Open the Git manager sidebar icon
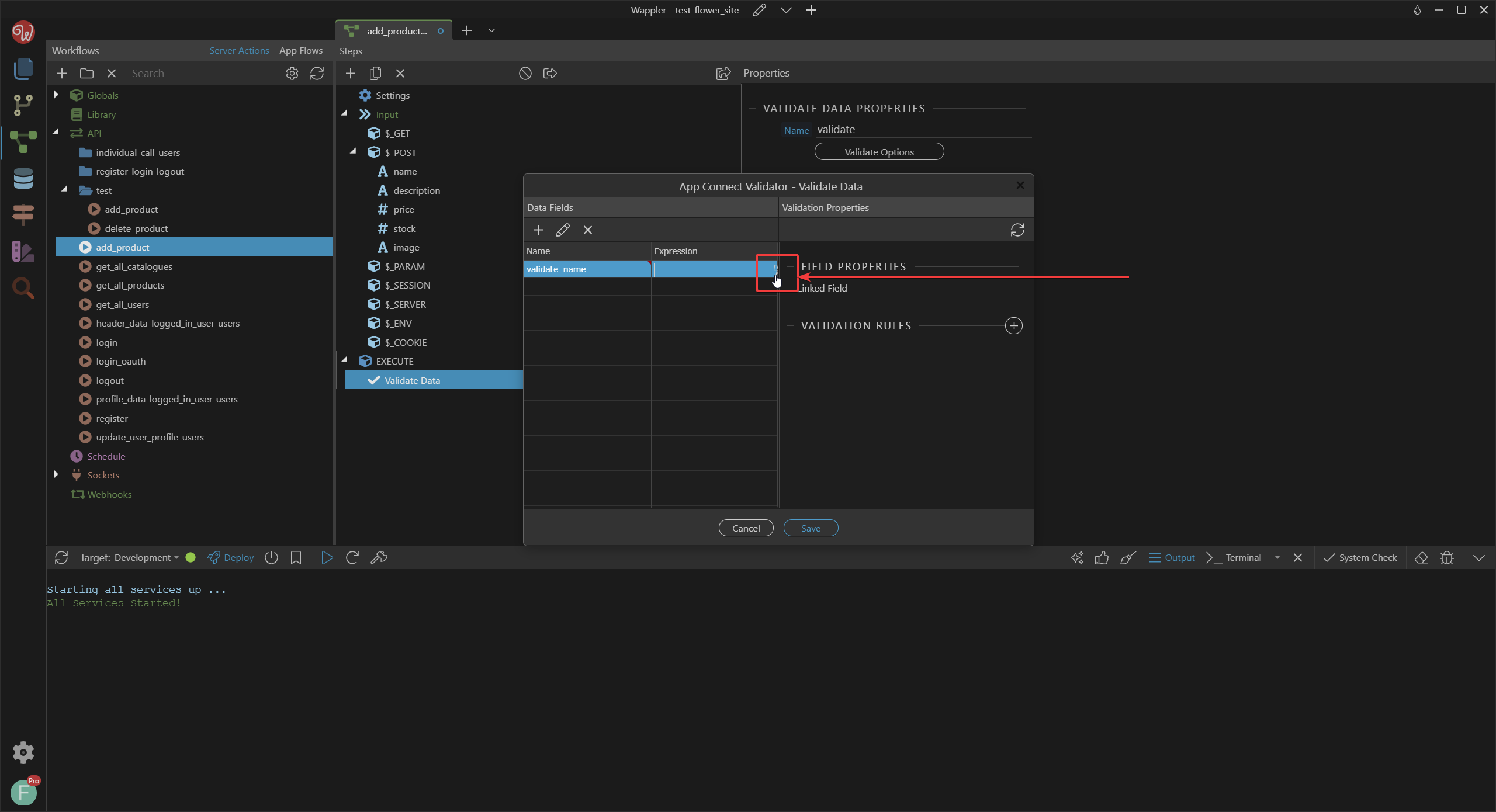Image resolution: width=1496 pixels, height=812 pixels. pos(23,106)
